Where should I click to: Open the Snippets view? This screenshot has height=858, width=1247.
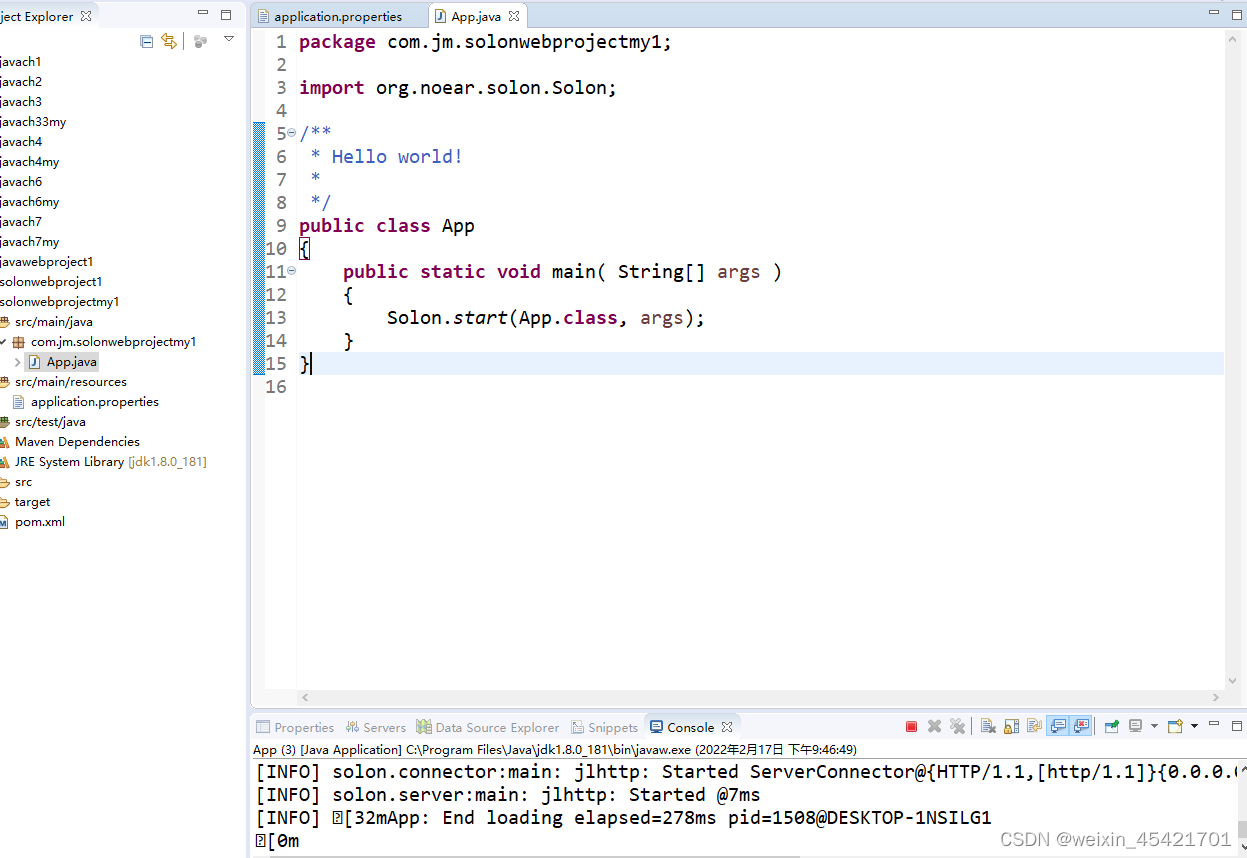[604, 727]
